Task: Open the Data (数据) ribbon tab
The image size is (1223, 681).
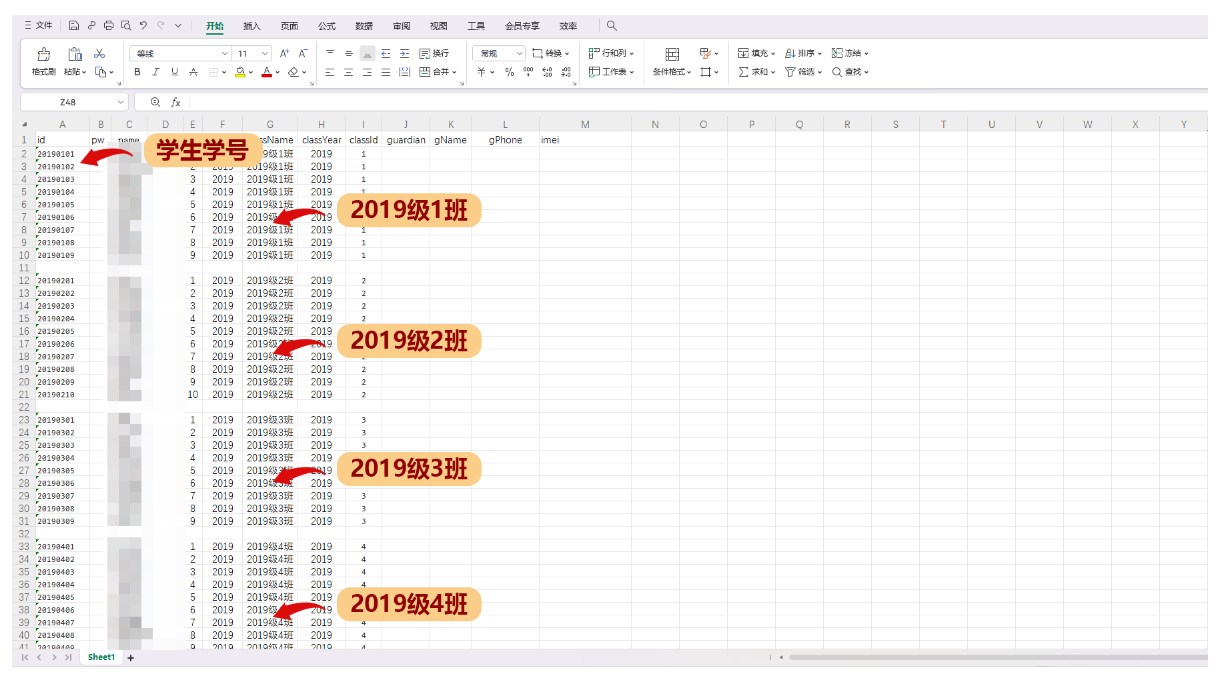Action: pos(364,26)
